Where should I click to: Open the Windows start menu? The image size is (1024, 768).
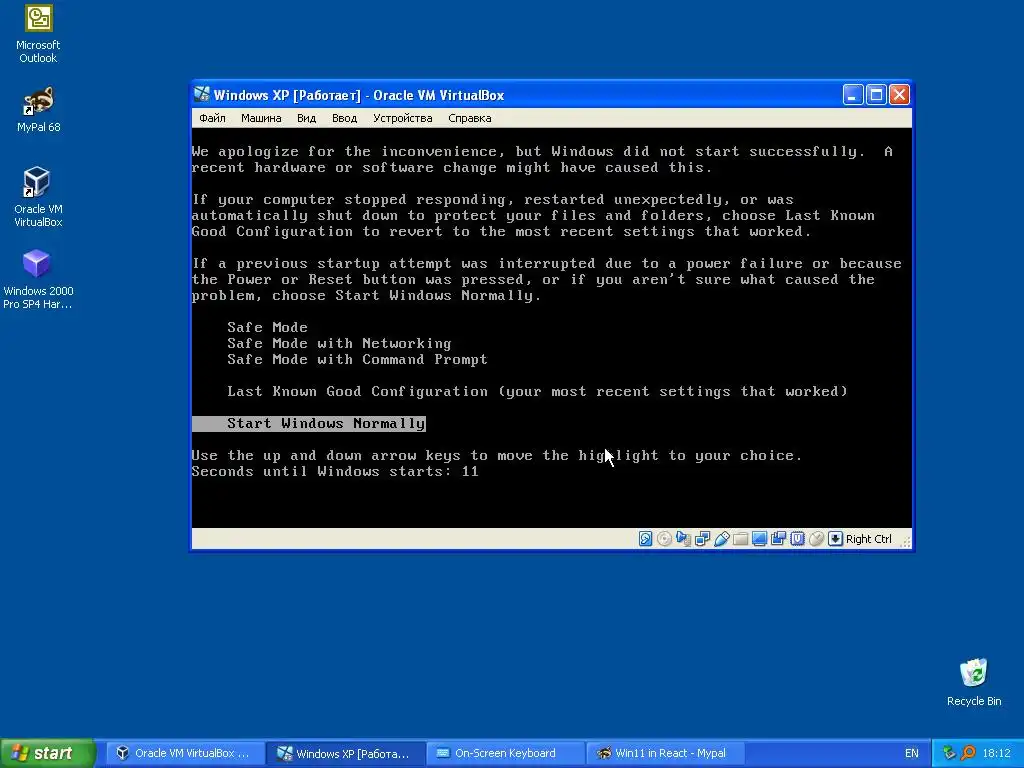point(47,753)
